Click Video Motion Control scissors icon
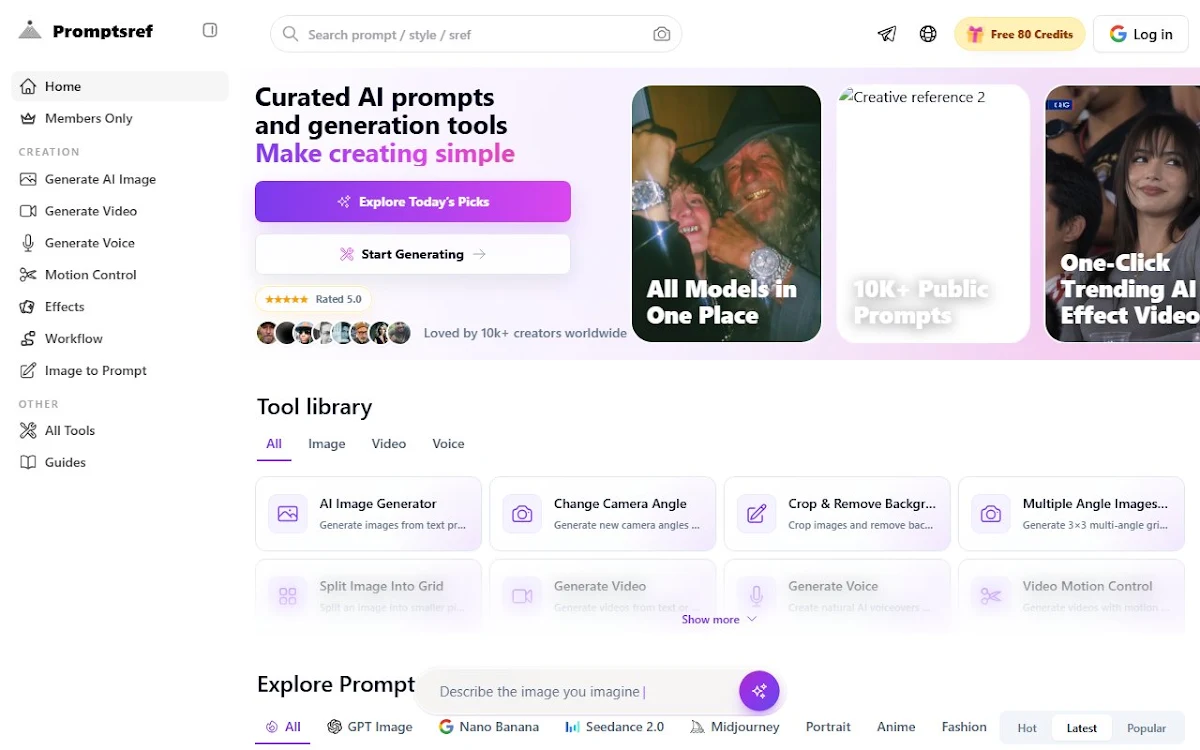 (x=991, y=596)
